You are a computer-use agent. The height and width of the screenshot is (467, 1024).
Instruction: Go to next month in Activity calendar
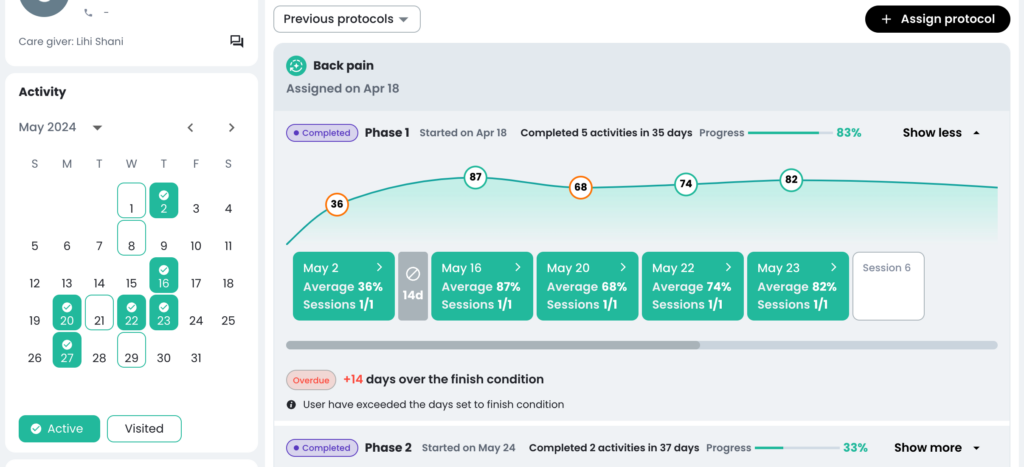(231, 127)
